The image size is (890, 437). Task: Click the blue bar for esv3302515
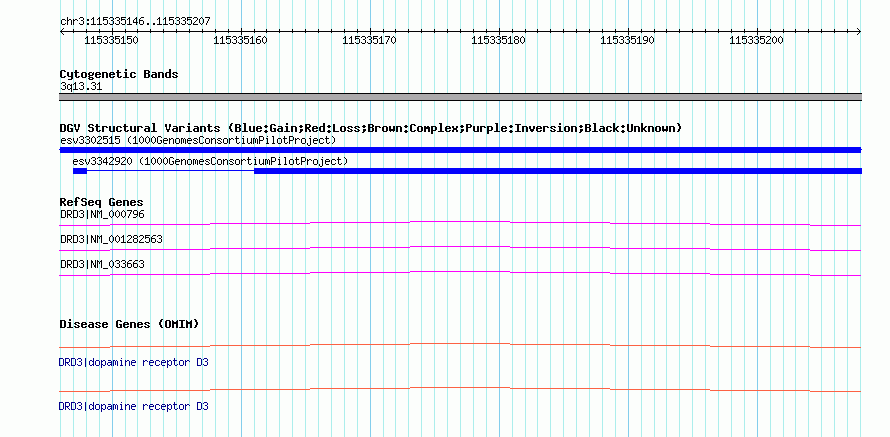coord(460,150)
